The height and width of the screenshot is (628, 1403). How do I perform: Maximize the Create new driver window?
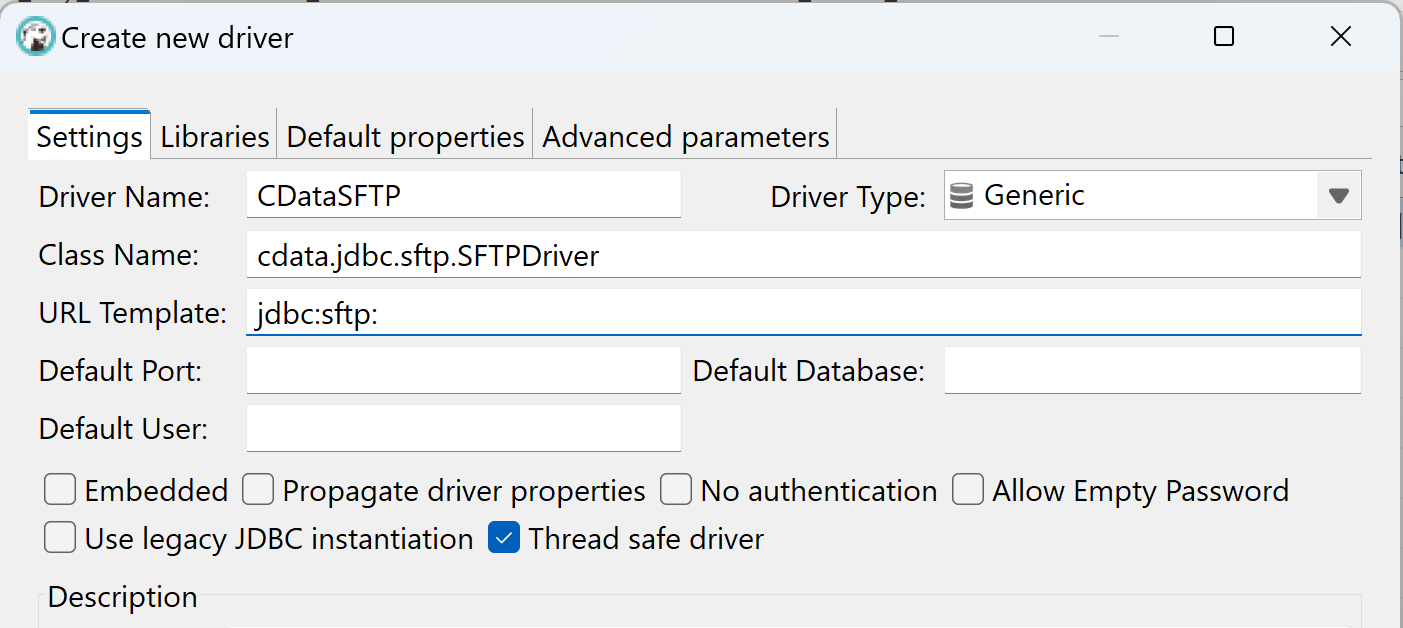point(1224,38)
